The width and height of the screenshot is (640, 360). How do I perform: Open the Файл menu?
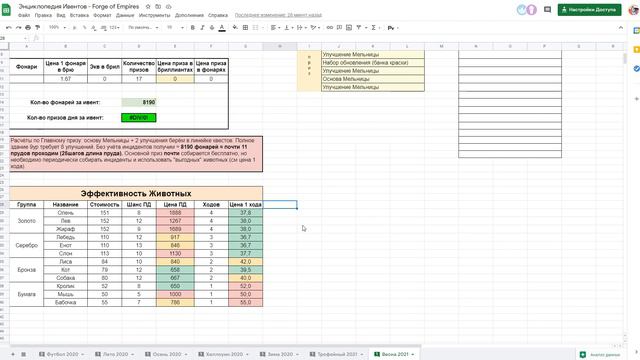[x=24, y=15]
